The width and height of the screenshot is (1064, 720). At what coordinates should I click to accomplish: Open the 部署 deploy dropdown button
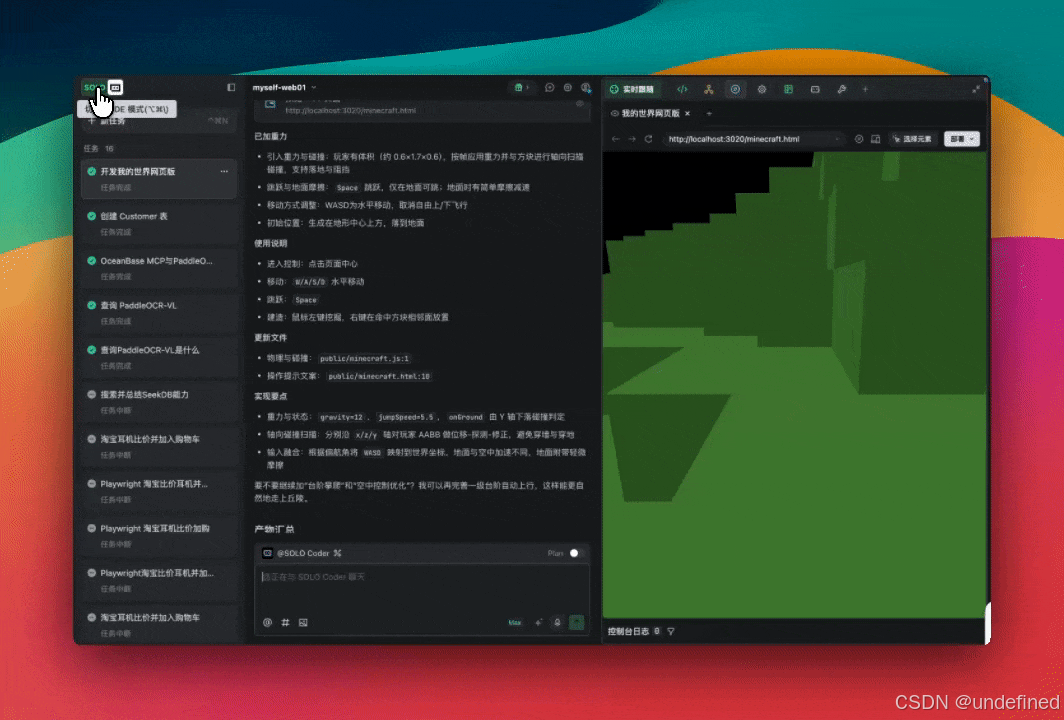[x=962, y=138]
